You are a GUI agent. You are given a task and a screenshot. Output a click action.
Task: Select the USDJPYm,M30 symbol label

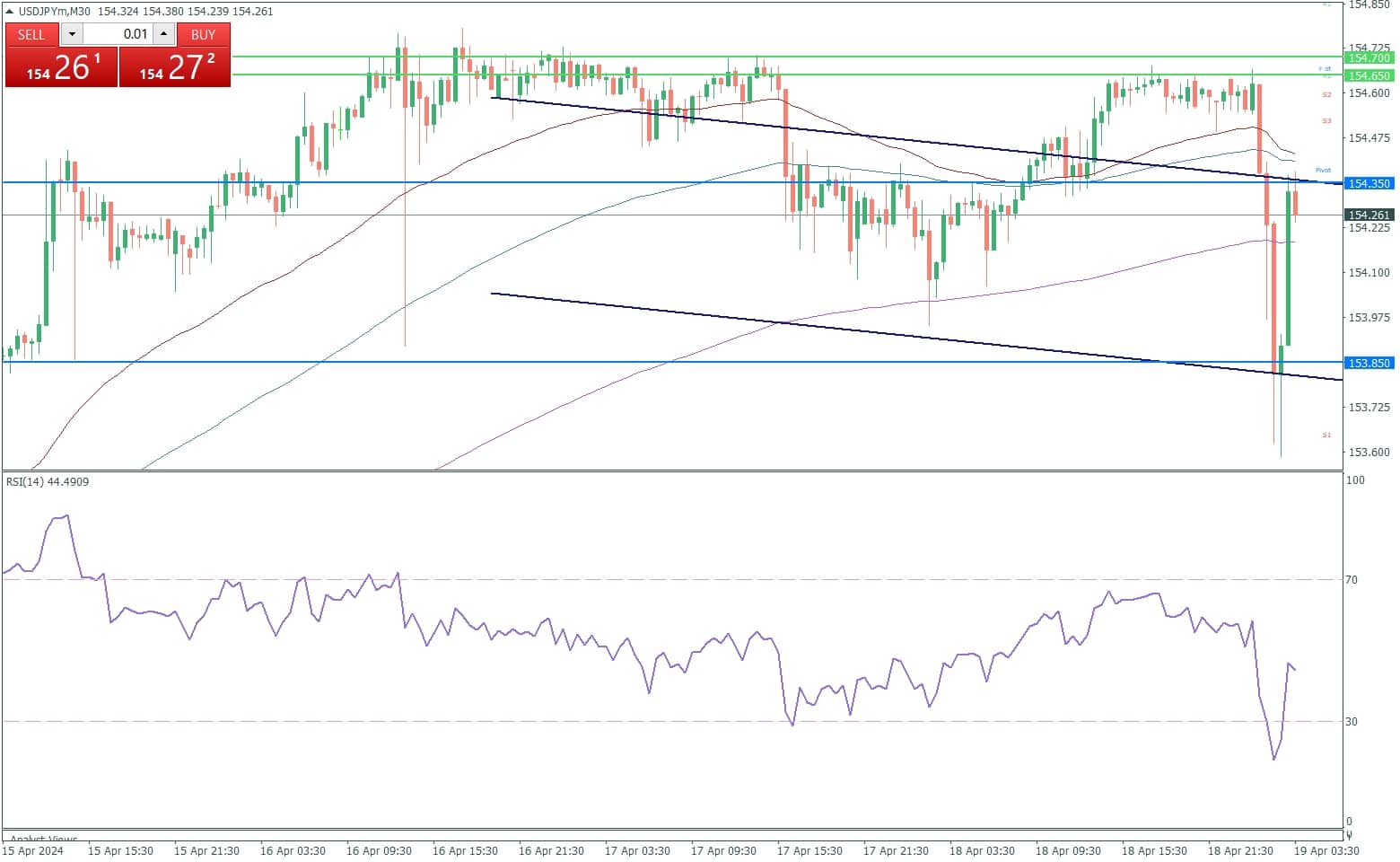click(55, 11)
